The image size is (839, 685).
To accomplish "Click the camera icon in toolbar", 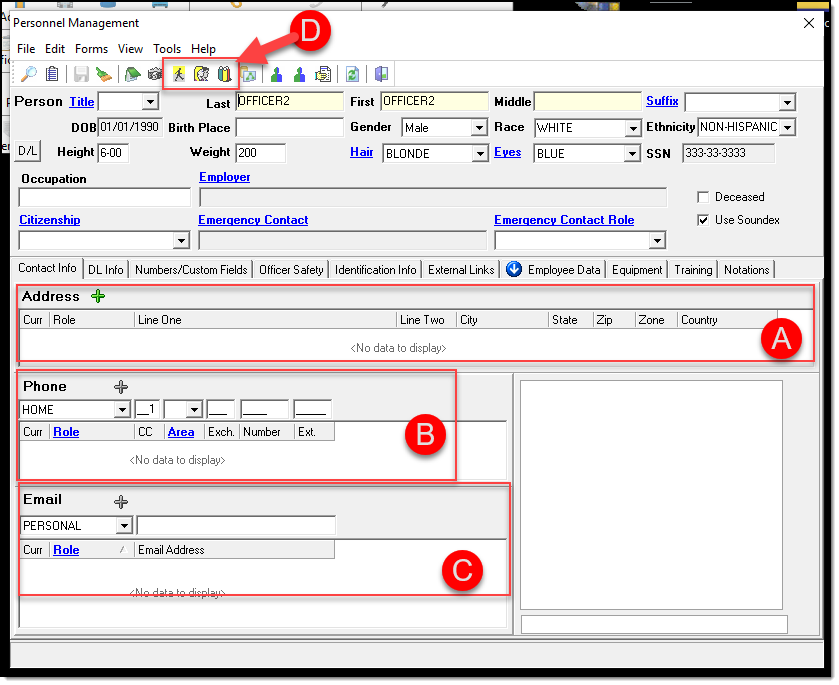I will point(155,74).
